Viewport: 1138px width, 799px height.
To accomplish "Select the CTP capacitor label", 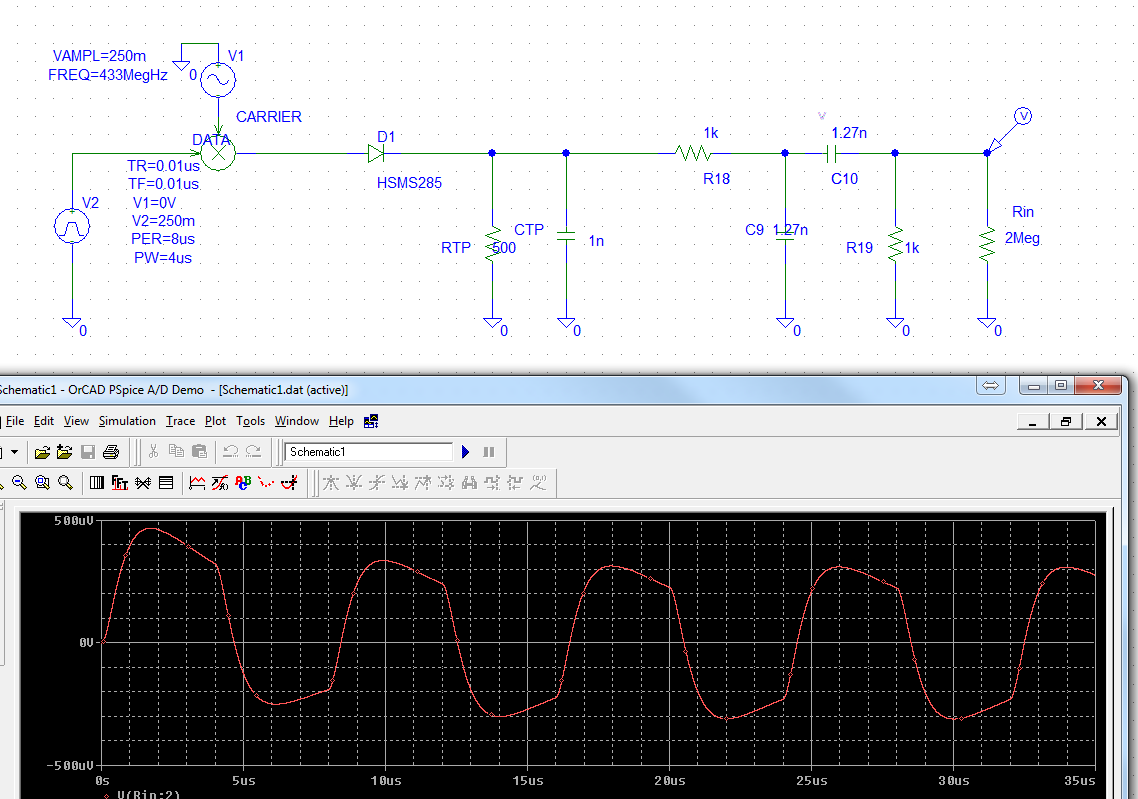I will tap(529, 229).
